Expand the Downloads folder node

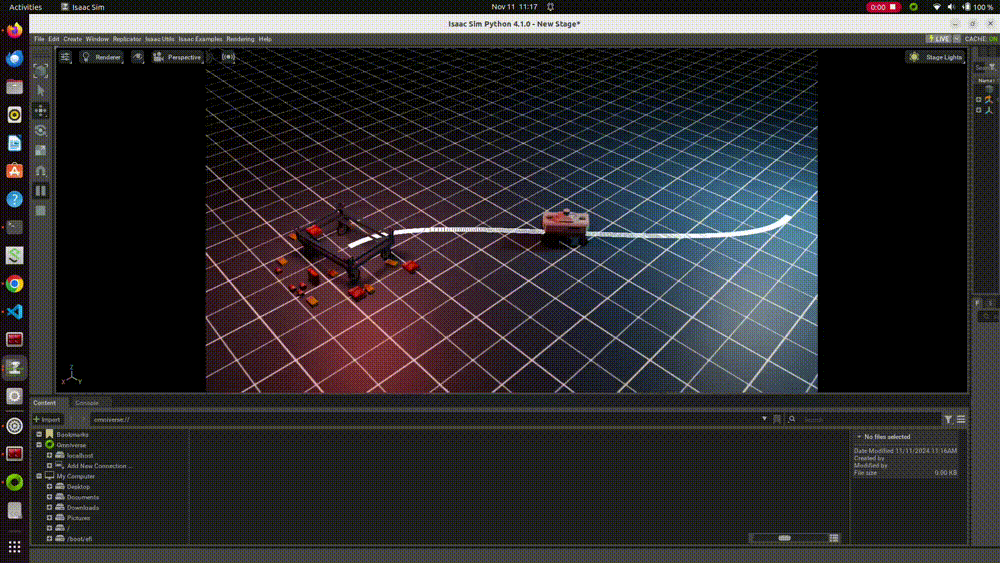coord(49,508)
